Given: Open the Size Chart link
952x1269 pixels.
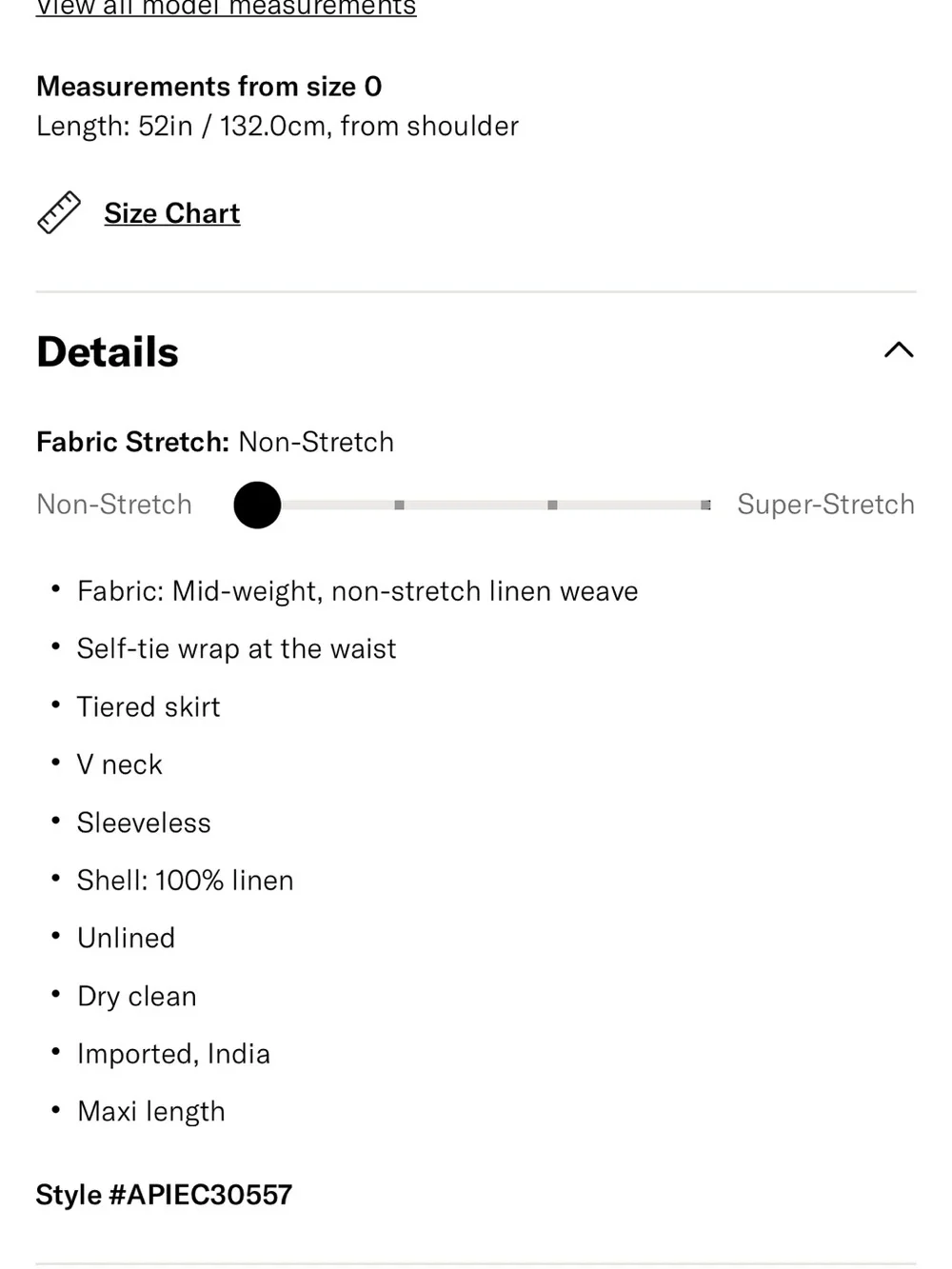Looking at the screenshot, I should tap(171, 213).
